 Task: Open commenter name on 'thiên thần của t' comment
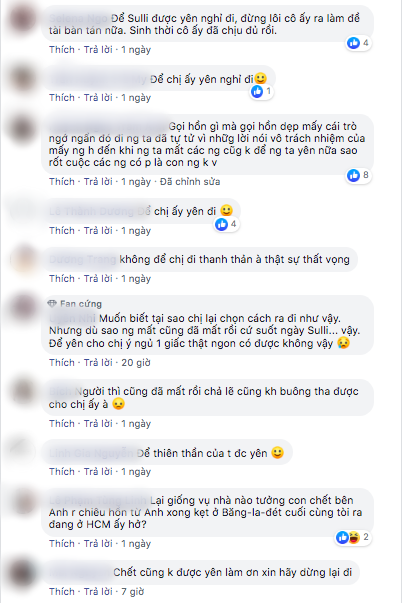(91, 453)
